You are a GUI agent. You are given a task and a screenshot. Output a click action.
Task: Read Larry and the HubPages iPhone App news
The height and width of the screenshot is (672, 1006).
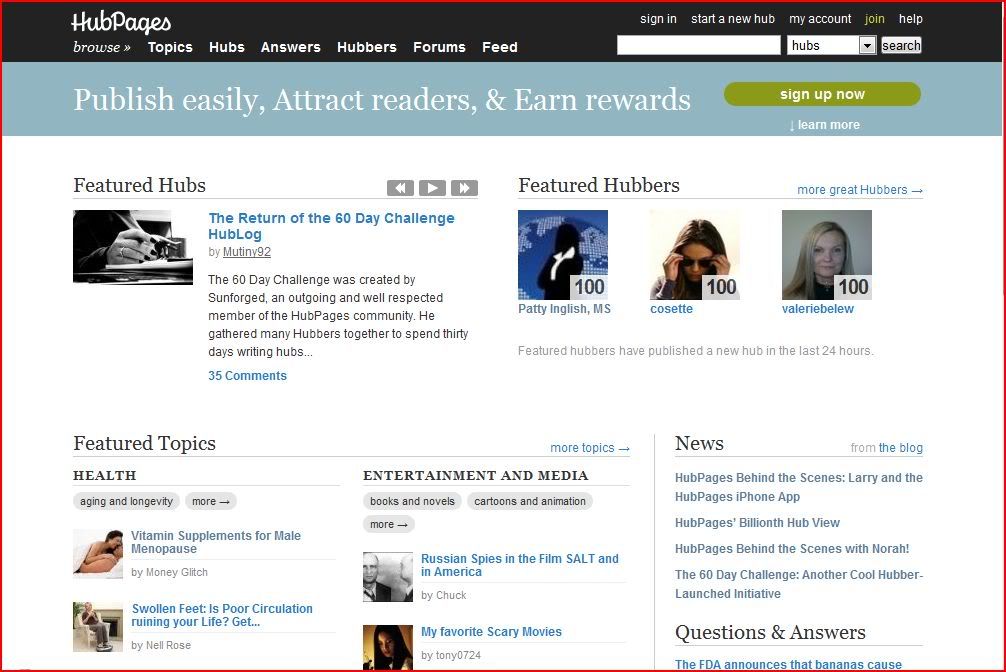click(799, 487)
